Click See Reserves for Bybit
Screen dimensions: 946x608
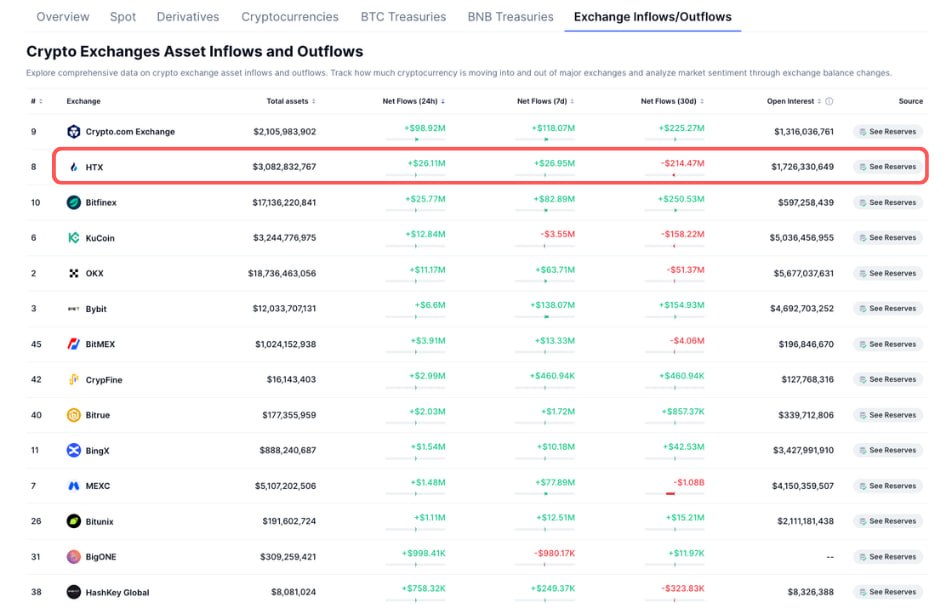tap(887, 309)
